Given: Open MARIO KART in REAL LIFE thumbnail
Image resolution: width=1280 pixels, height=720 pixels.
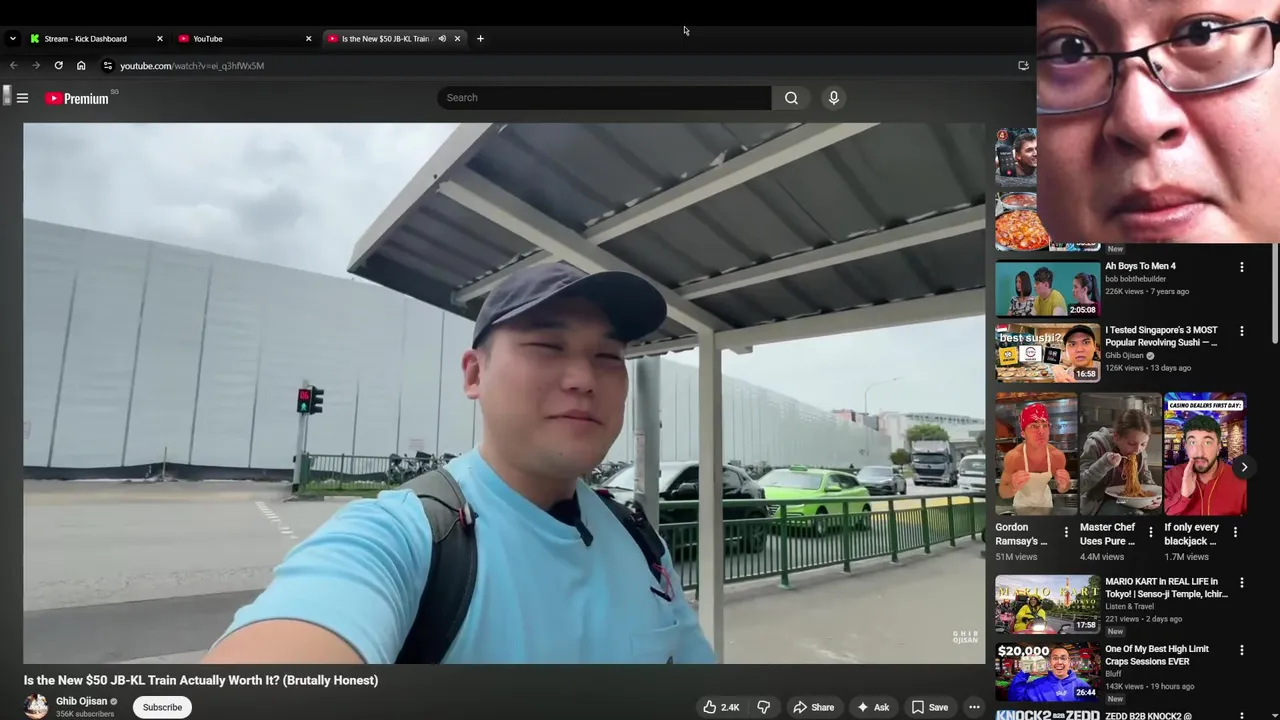Looking at the screenshot, I should tap(1047, 603).
